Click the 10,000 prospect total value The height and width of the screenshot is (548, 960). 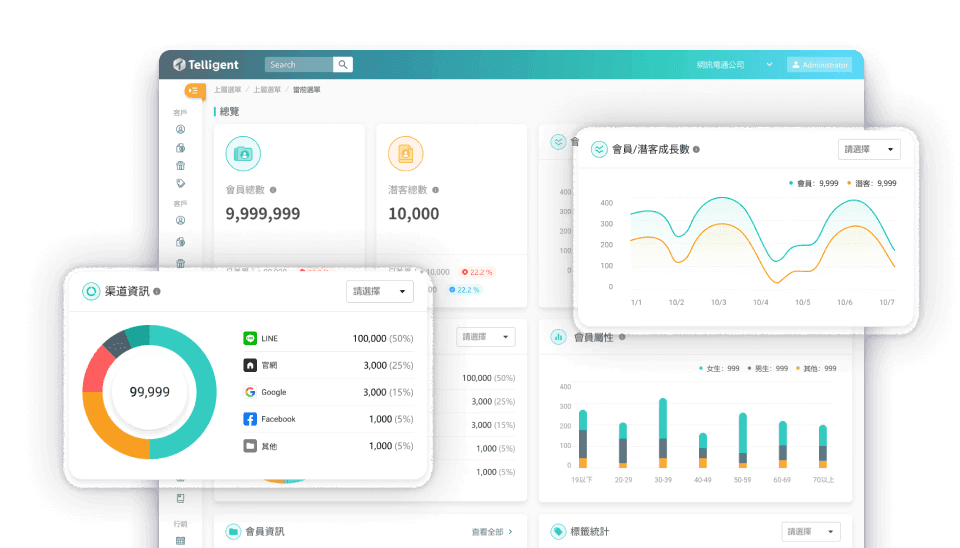click(x=414, y=214)
